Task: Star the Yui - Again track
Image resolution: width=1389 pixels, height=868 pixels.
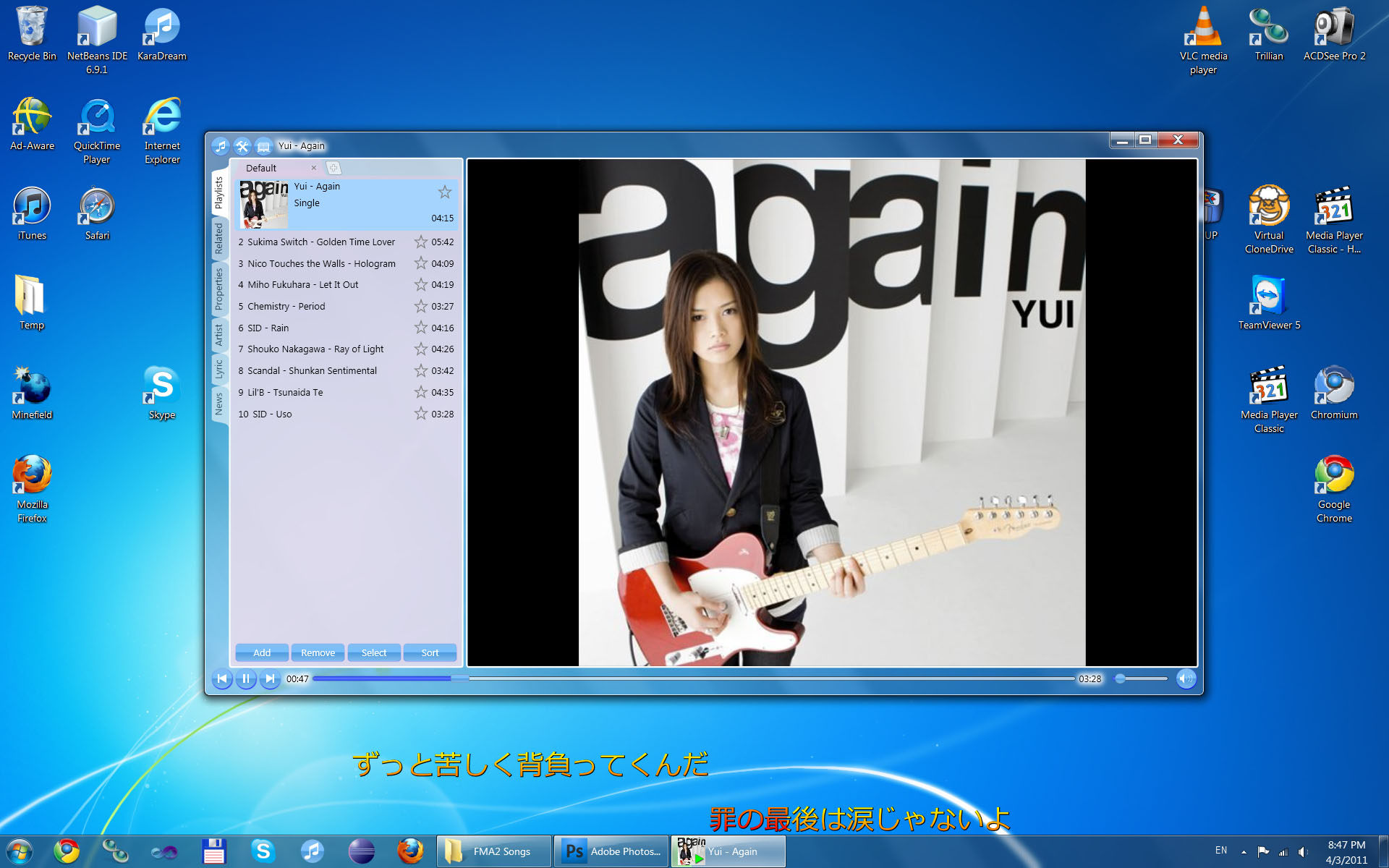Action: 445,192
